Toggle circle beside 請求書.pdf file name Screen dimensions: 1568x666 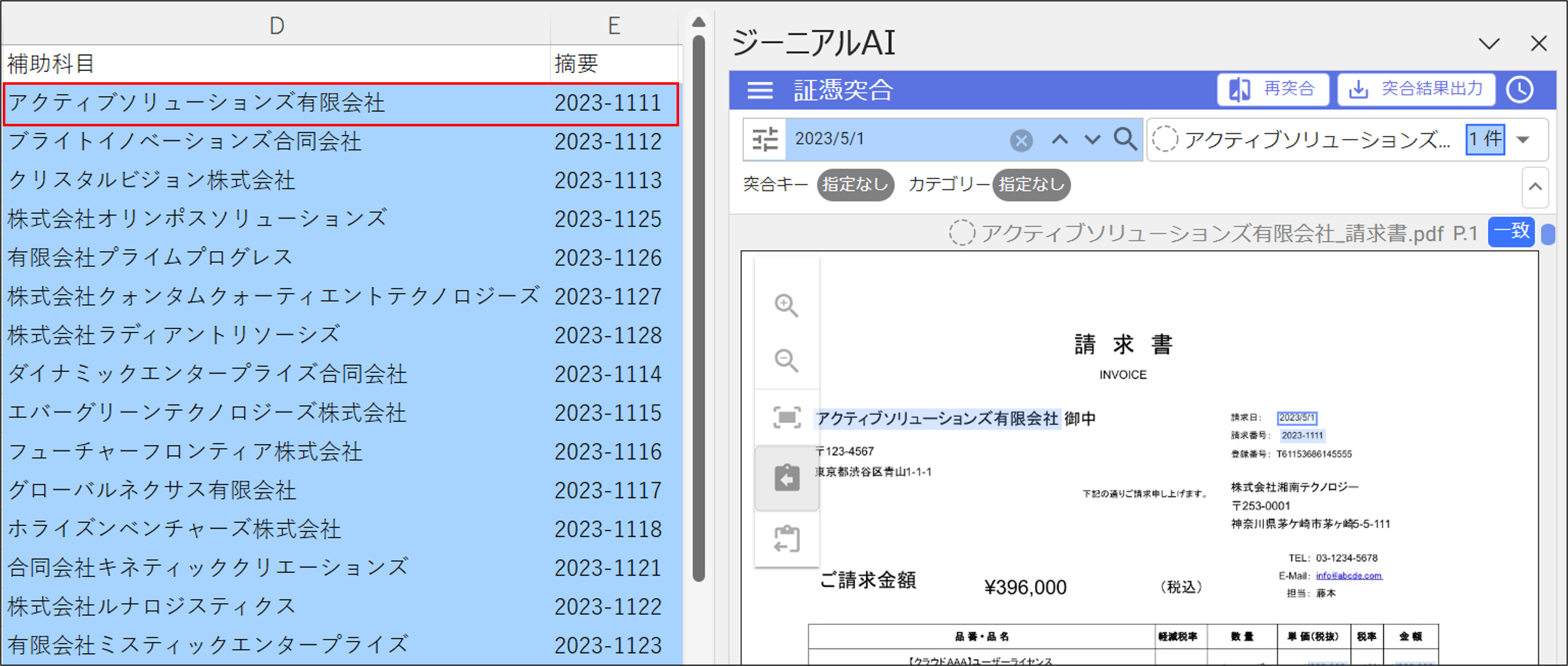(962, 233)
